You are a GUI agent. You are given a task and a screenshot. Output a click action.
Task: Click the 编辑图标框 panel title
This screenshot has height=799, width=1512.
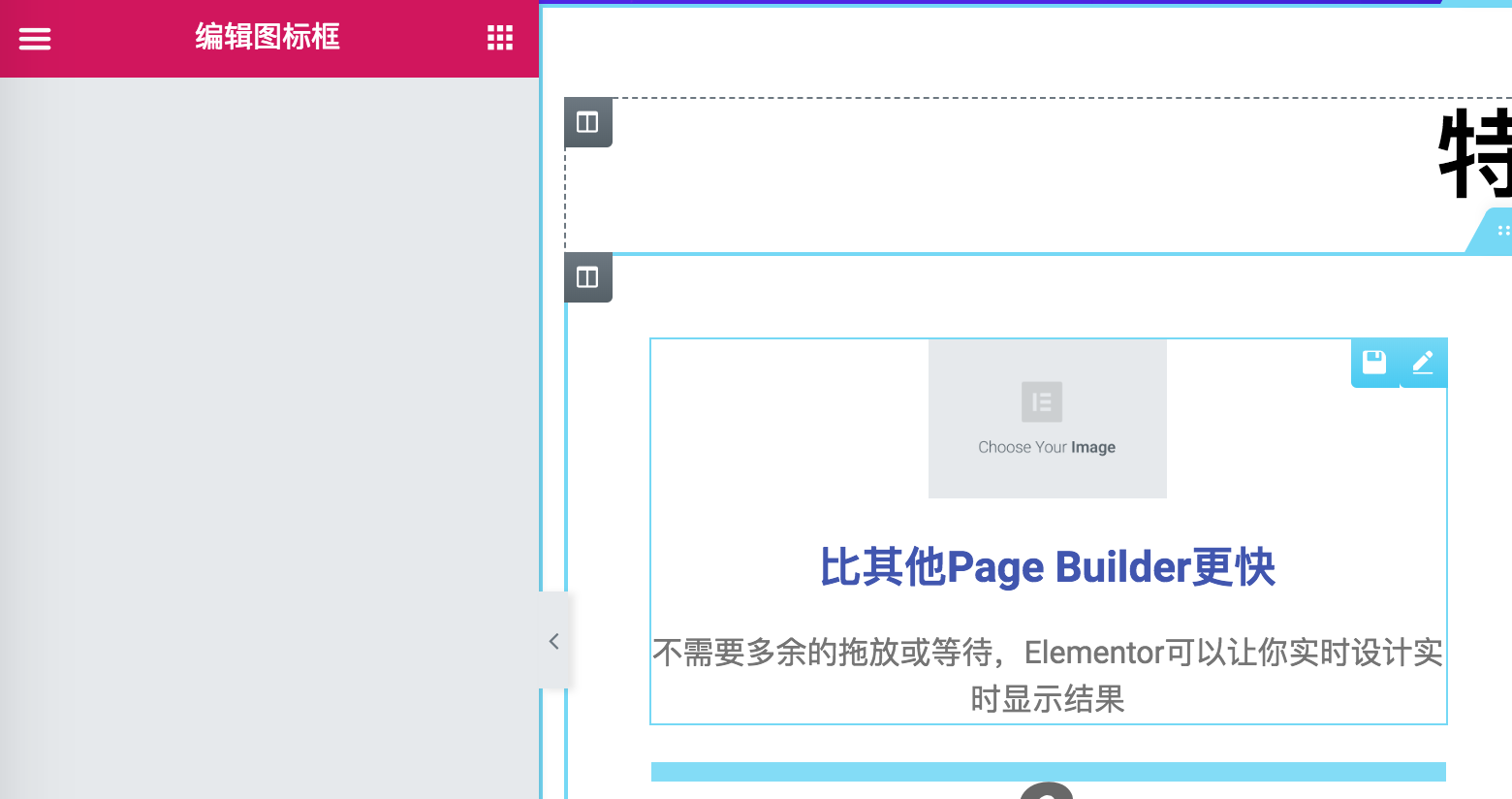[268, 37]
